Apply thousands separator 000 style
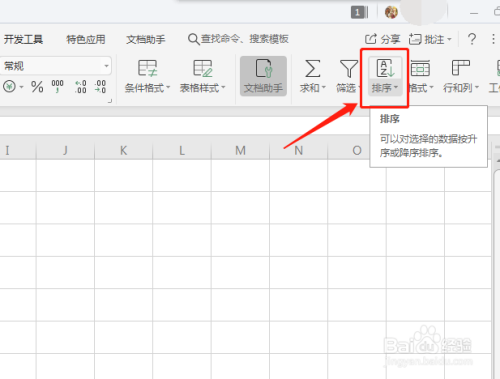500x379 pixels. tap(57, 86)
